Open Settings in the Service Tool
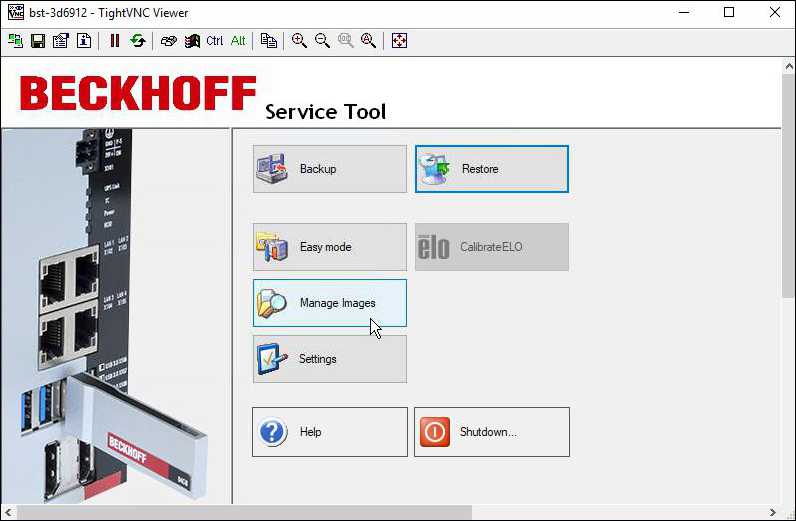 pos(330,359)
